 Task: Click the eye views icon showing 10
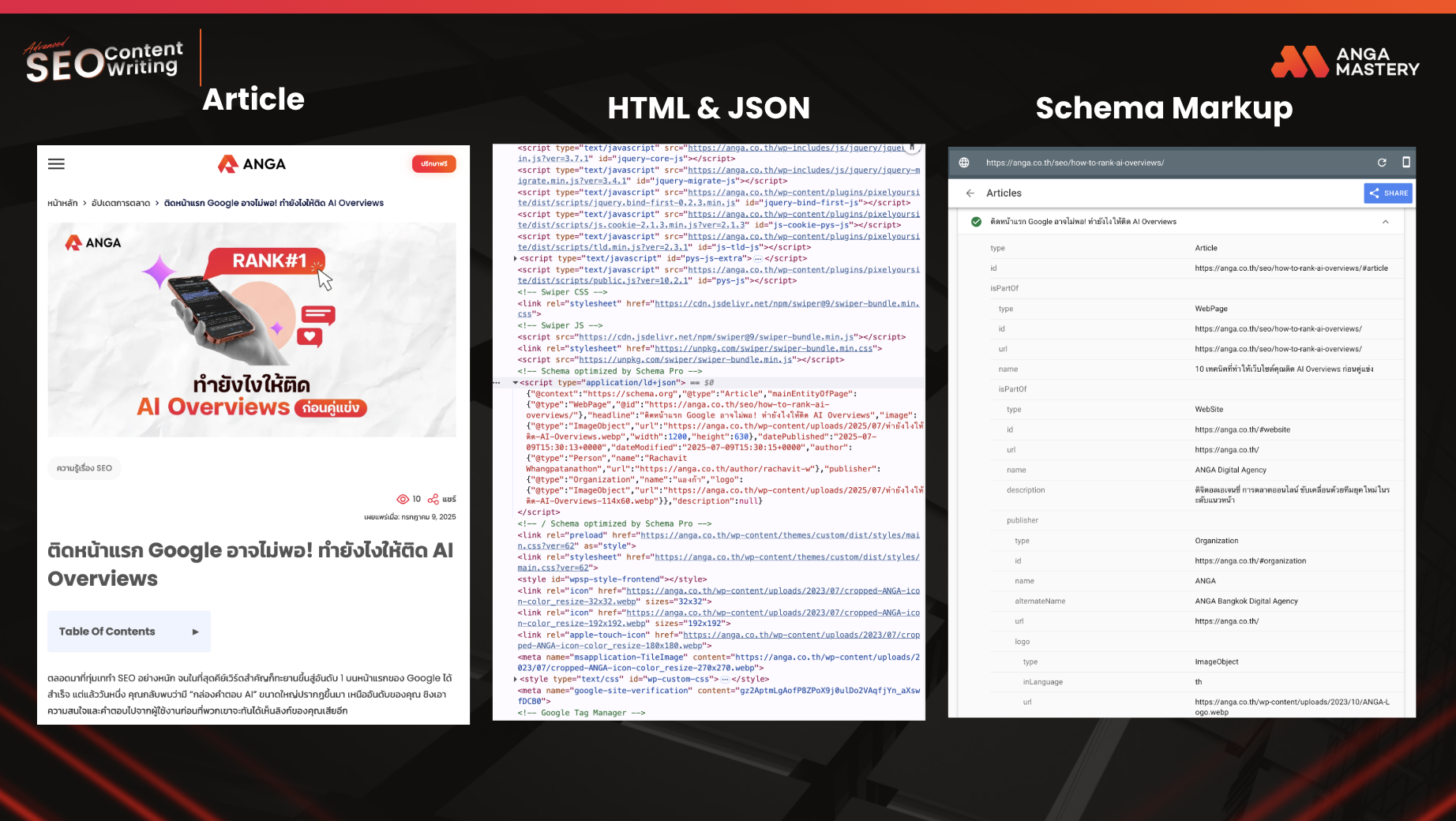click(x=403, y=499)
